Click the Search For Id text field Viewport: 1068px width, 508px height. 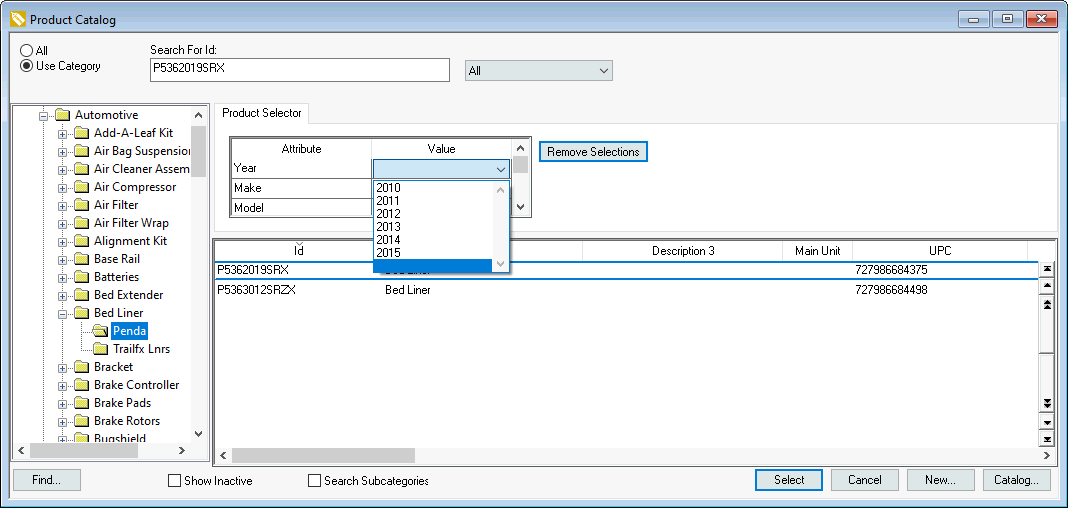299,69
